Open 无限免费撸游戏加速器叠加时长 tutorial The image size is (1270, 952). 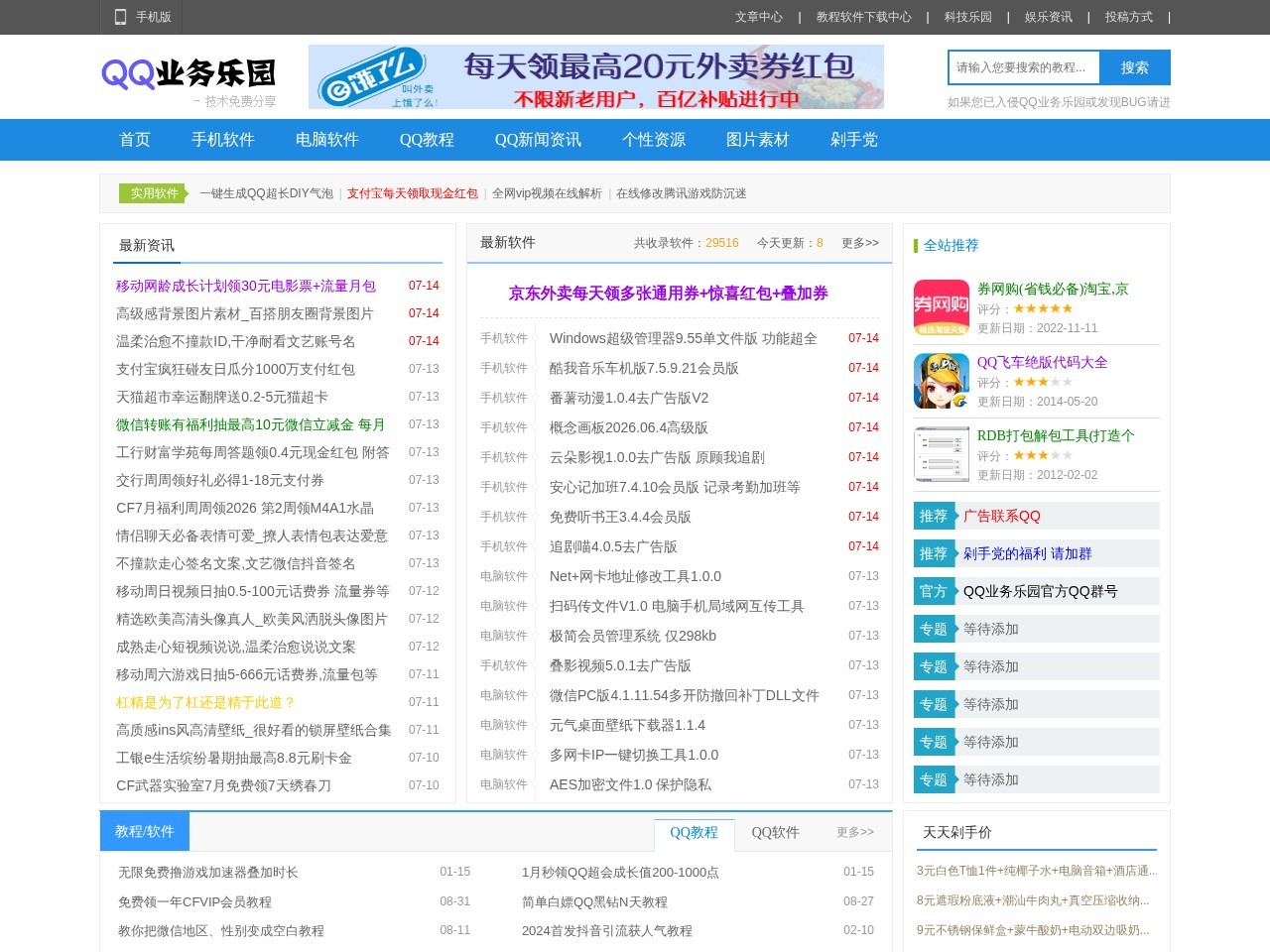coord(208,873)
